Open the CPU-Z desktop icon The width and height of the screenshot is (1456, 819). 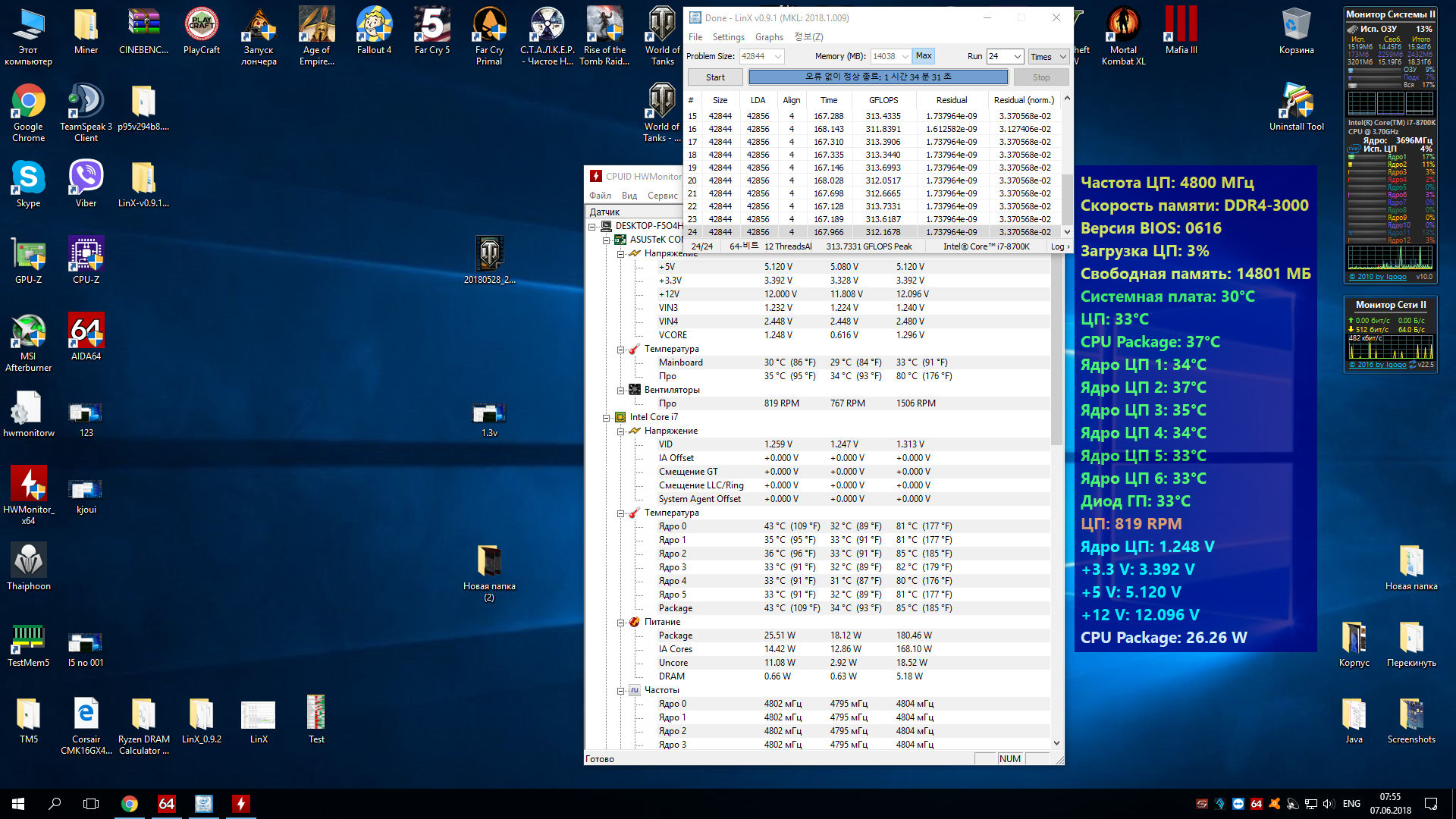tap(86, 256)
